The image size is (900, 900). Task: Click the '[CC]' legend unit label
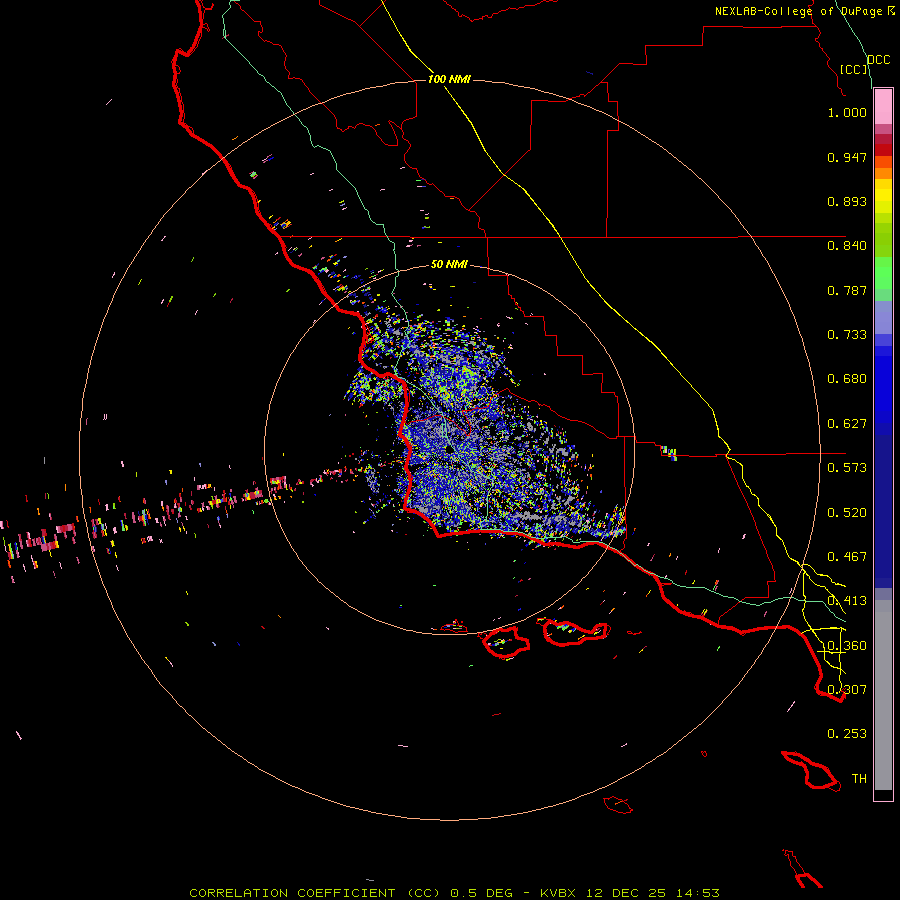(854, 69)
